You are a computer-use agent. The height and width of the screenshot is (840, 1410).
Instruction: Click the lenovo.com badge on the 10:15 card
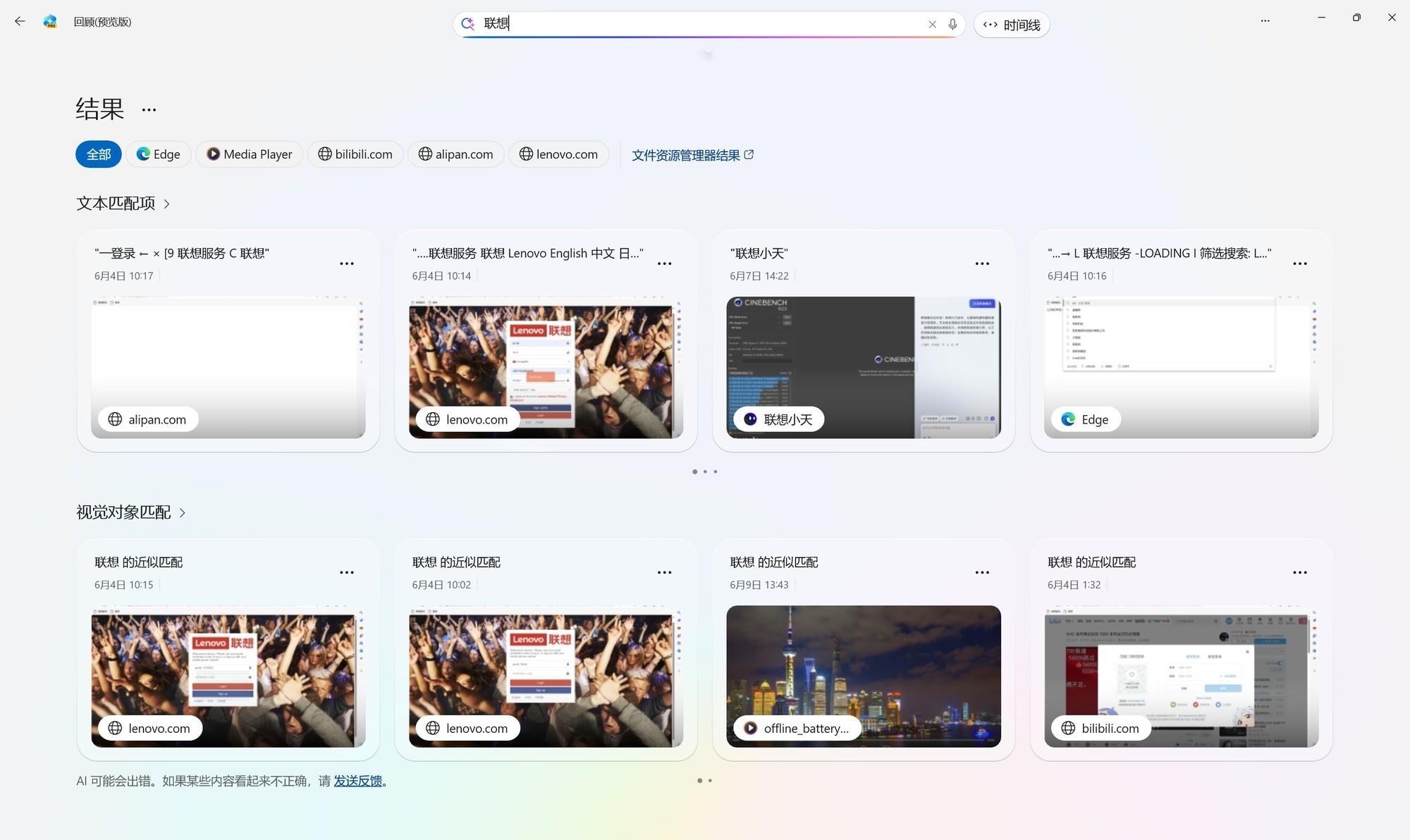(x=150, y=729)
